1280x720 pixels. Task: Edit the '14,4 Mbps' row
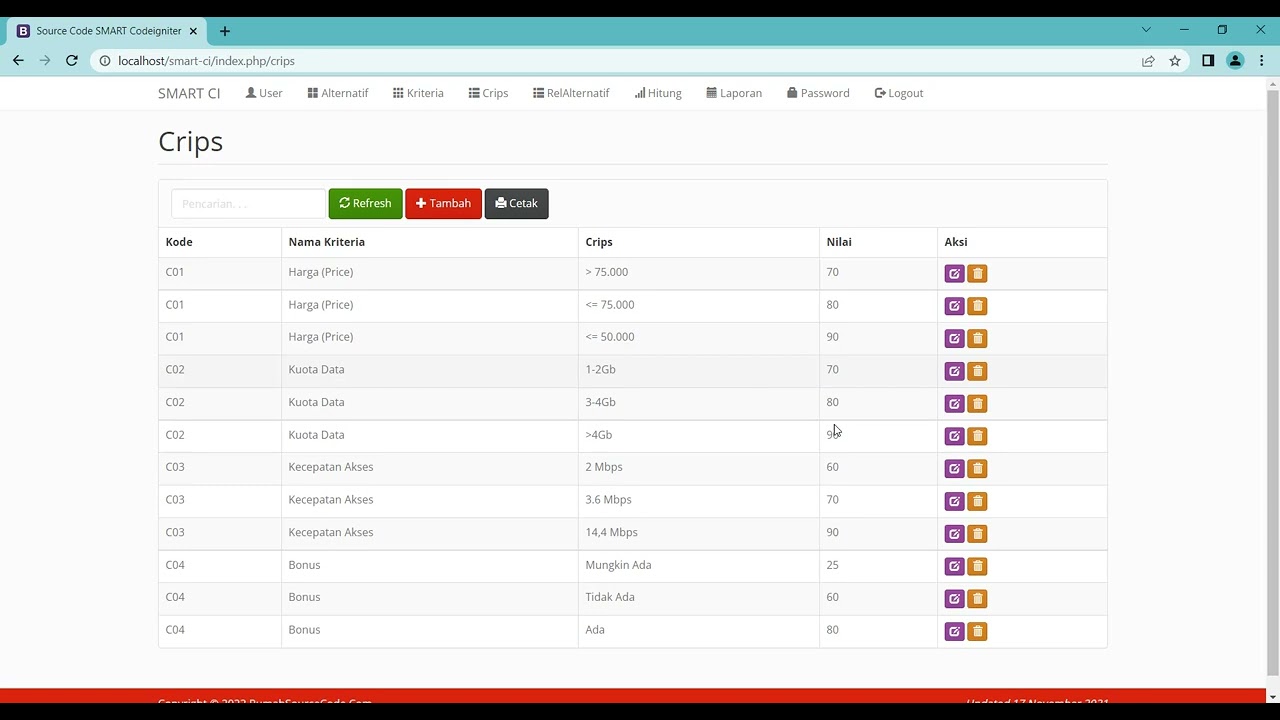coord(954,533)
